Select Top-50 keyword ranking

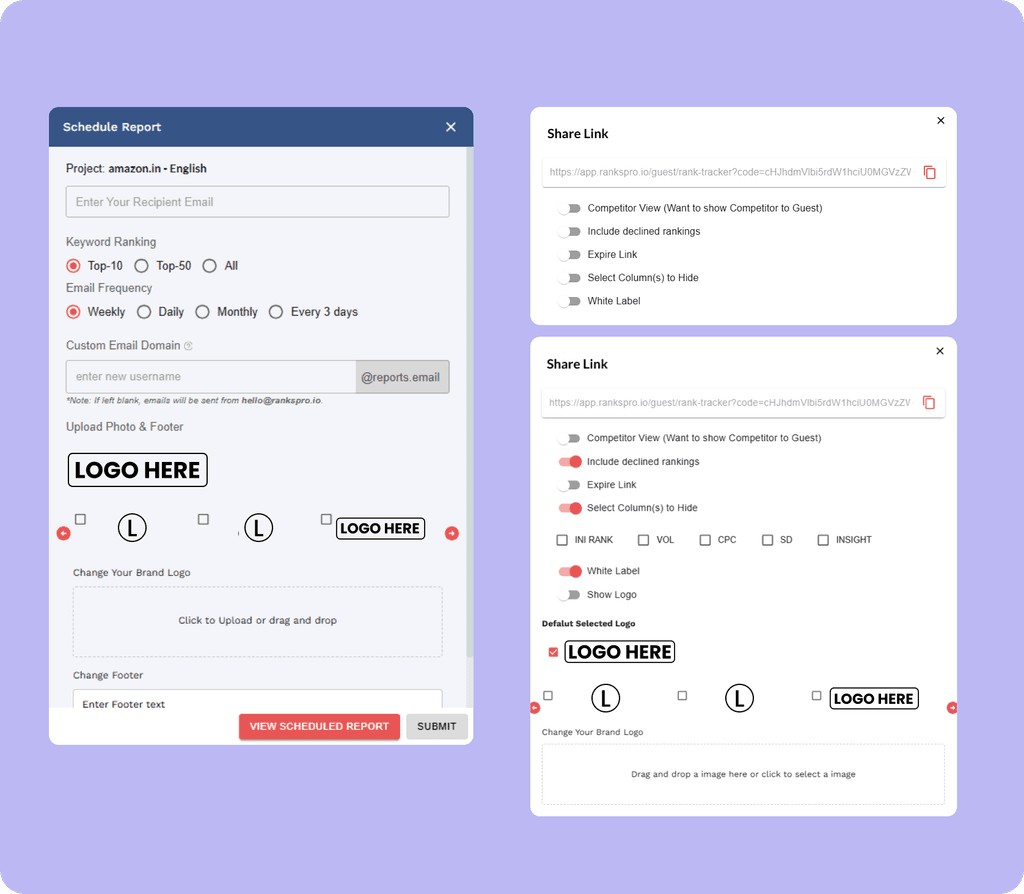[141, 266]
